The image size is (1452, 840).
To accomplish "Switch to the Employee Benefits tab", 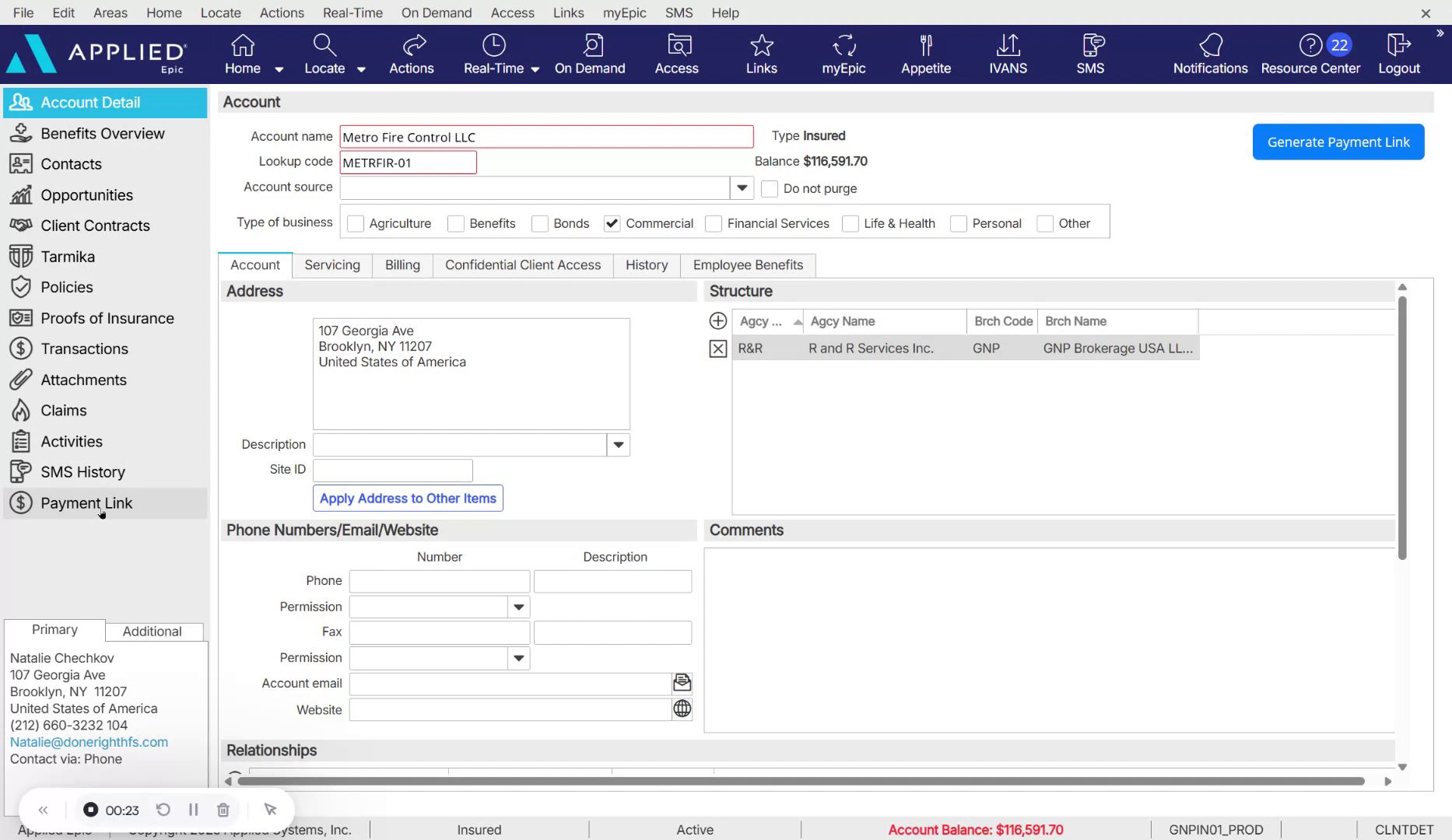I will coord(747,265).
